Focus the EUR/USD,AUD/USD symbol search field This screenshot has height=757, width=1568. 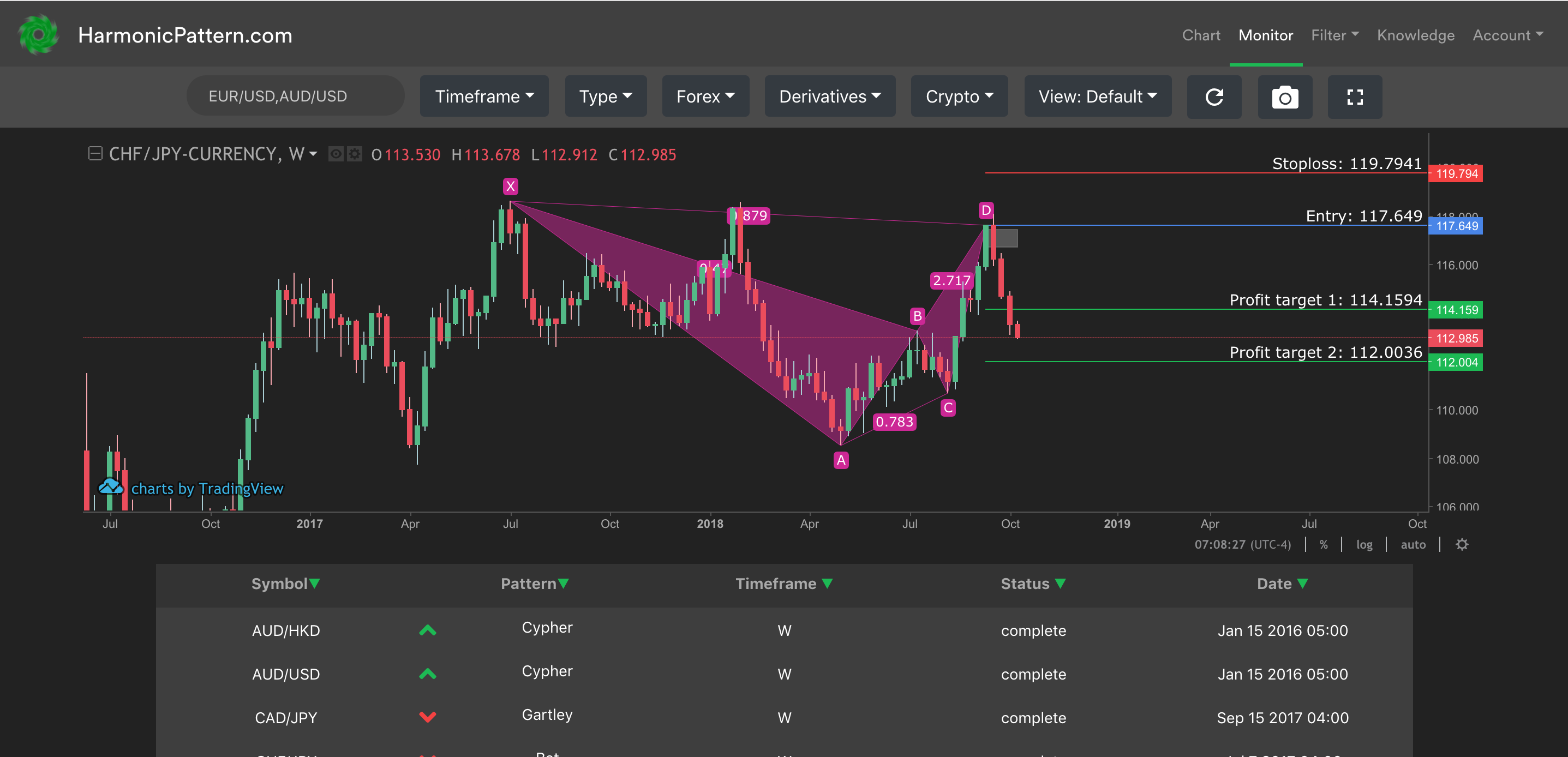[x=295, y=96]
